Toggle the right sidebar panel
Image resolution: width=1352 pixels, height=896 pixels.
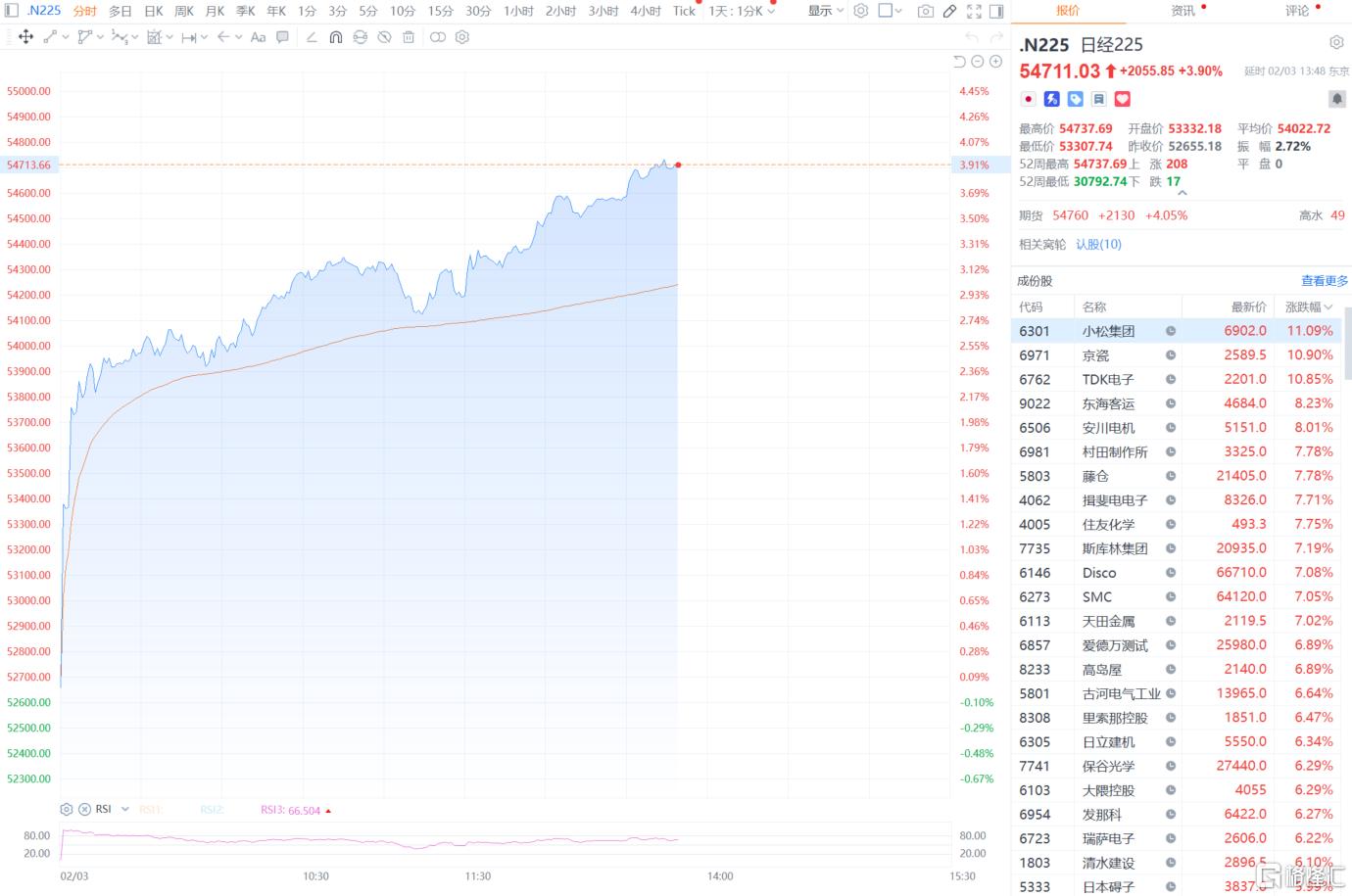coord(996,11)
